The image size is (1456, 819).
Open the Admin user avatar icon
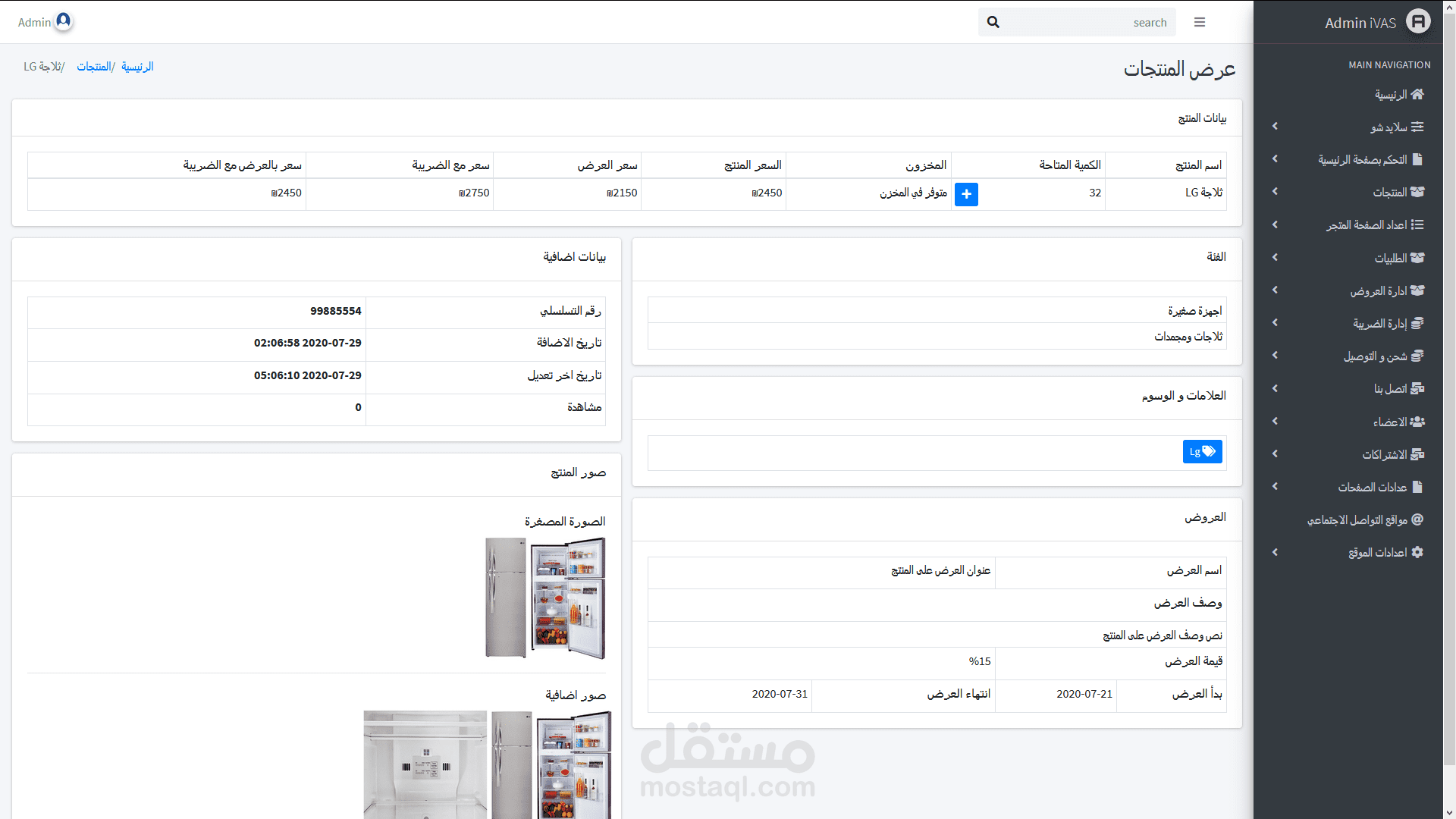[x=64, y=20]
